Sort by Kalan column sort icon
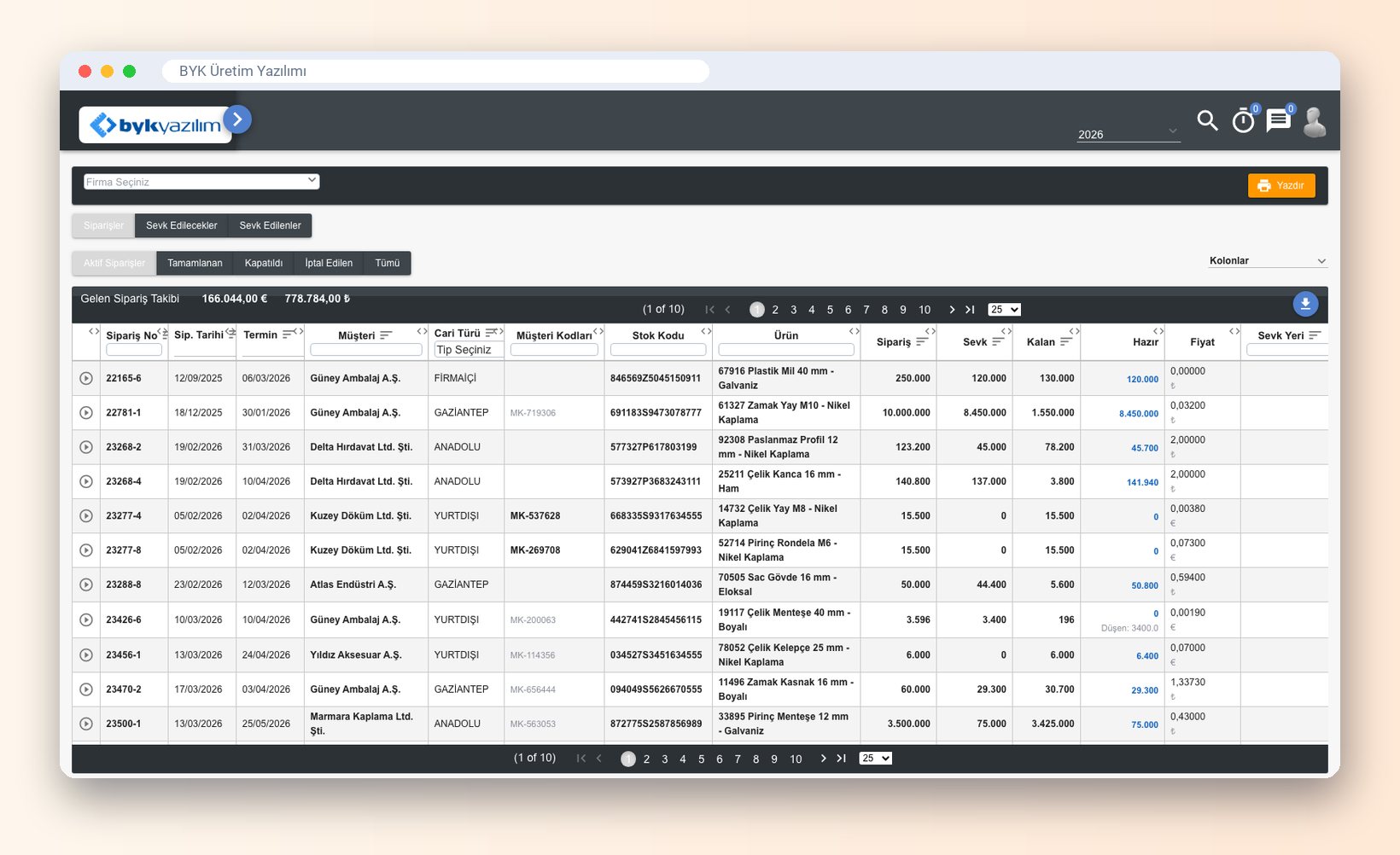The image size is (1400, 855). point(1065,341)
